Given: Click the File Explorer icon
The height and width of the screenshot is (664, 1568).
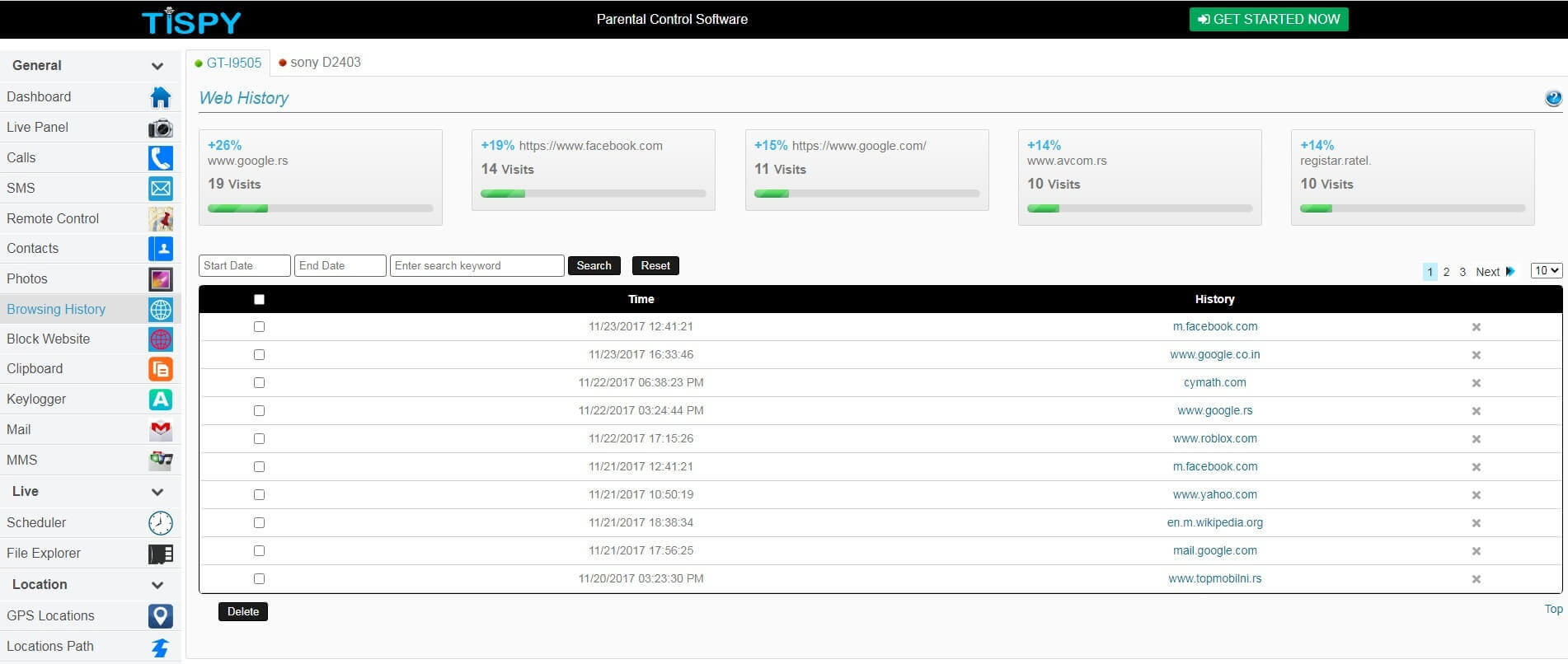Looking at the screenshot, I should [161, 554].
